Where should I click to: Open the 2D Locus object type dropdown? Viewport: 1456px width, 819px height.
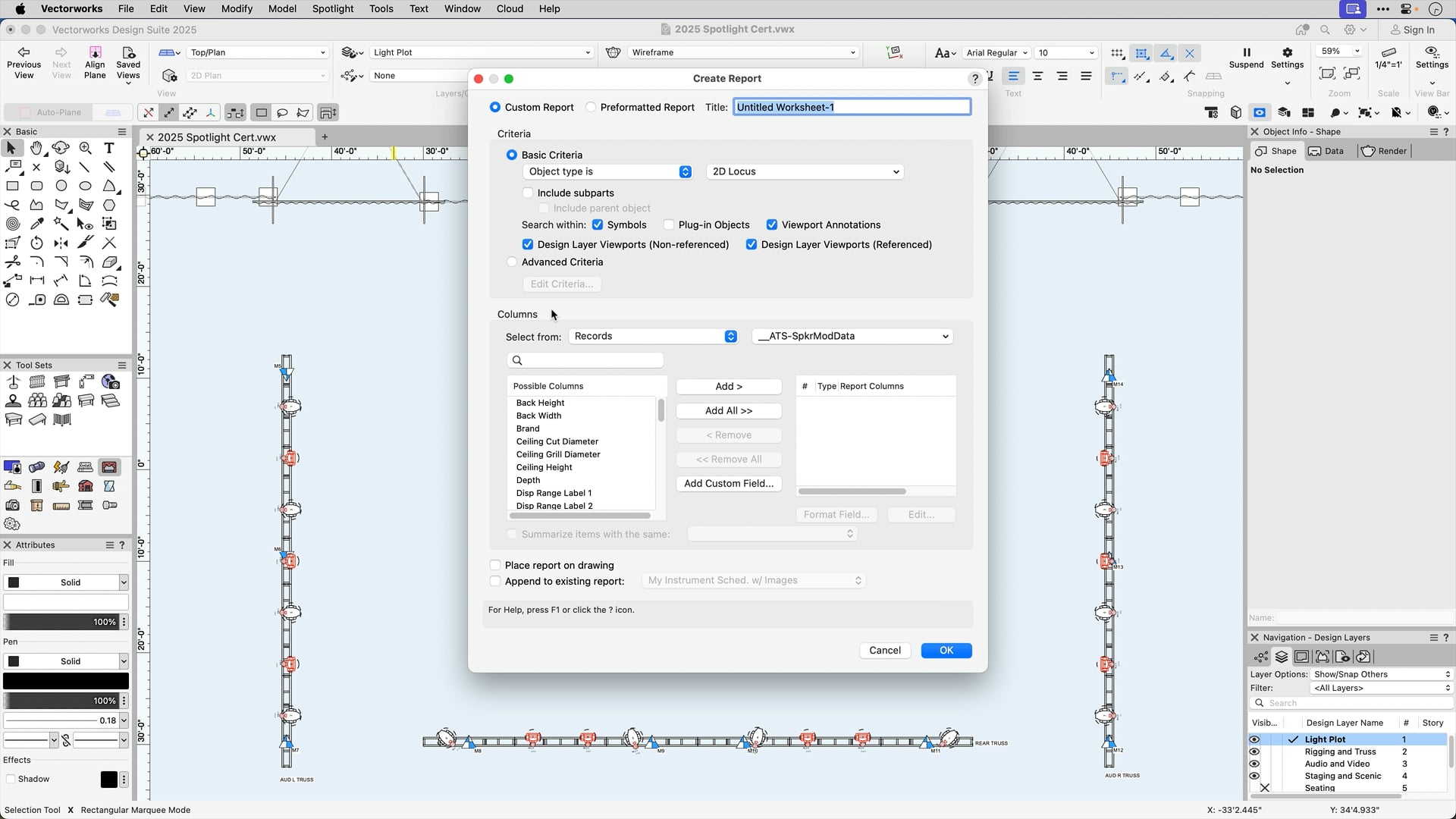coord(804,171)
